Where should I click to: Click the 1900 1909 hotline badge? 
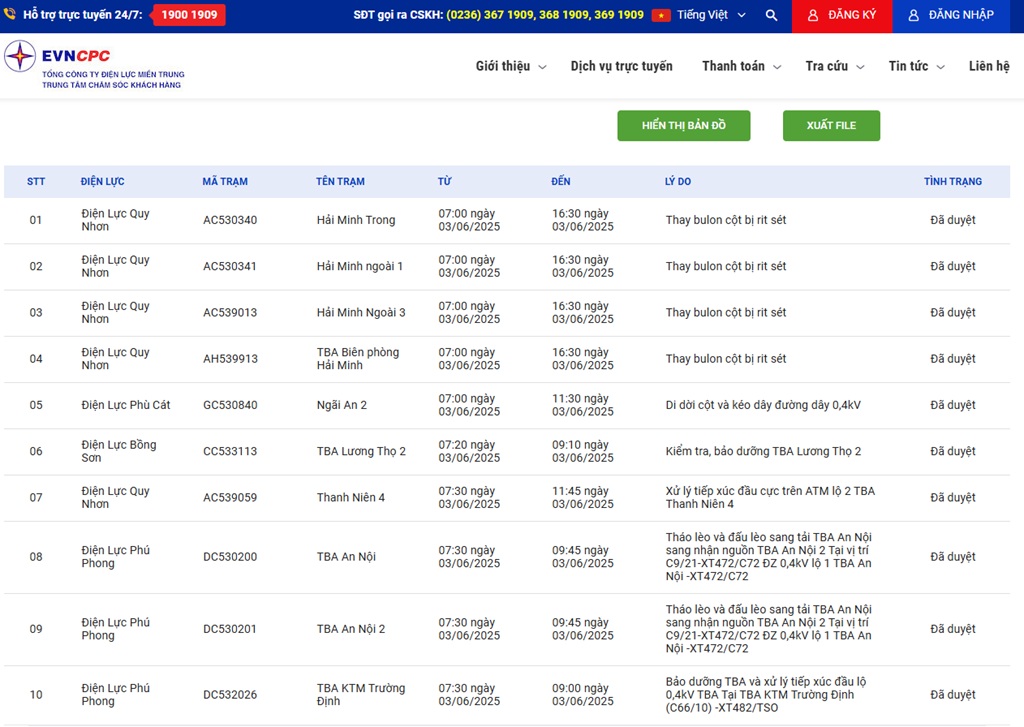coord(189,15)
